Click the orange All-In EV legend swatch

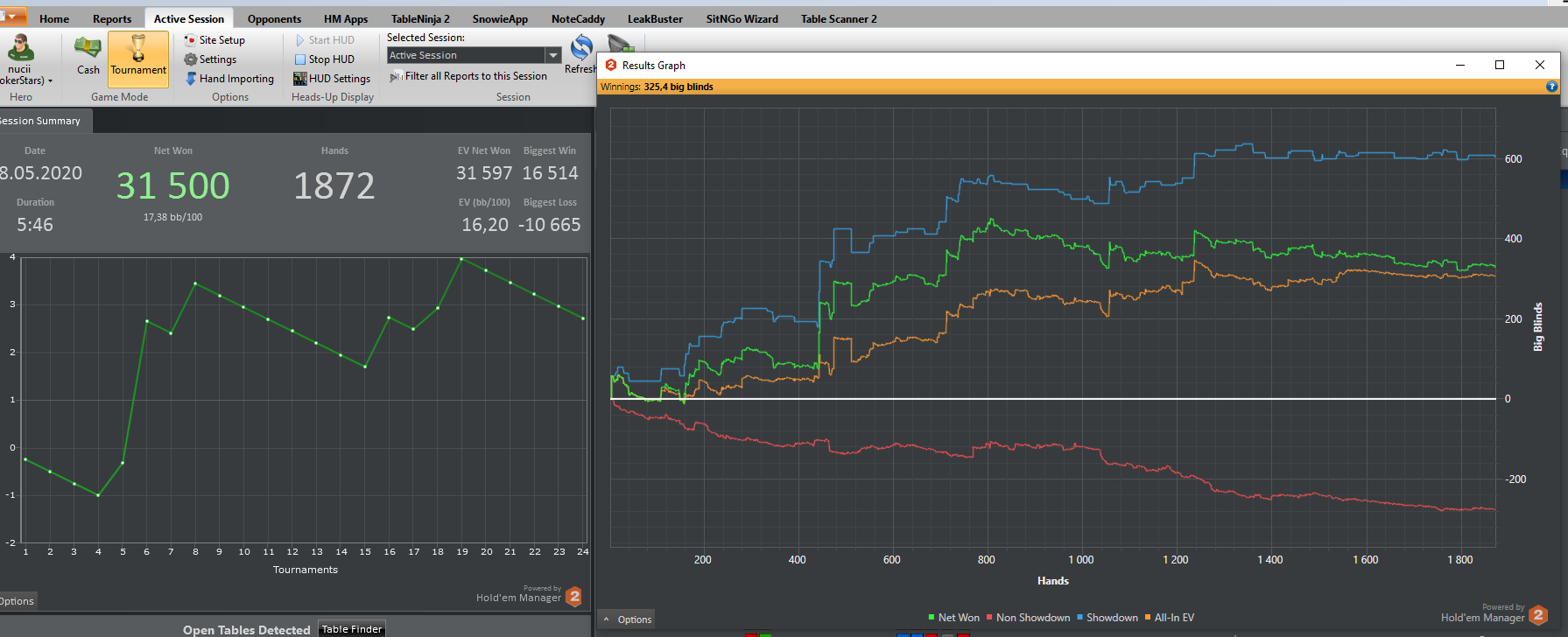coord(1148,618)
